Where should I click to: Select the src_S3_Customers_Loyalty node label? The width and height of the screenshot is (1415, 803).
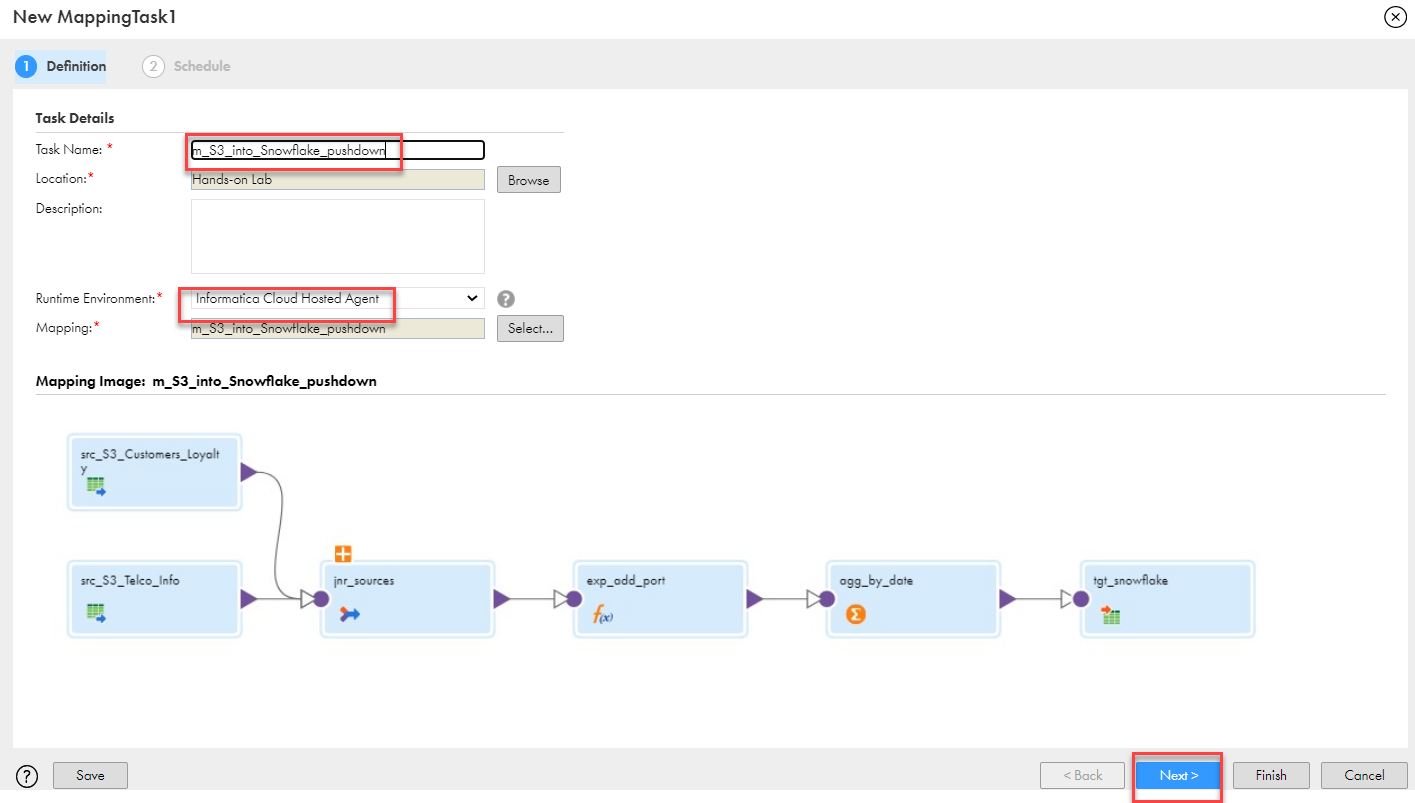[x=150, y=461]
